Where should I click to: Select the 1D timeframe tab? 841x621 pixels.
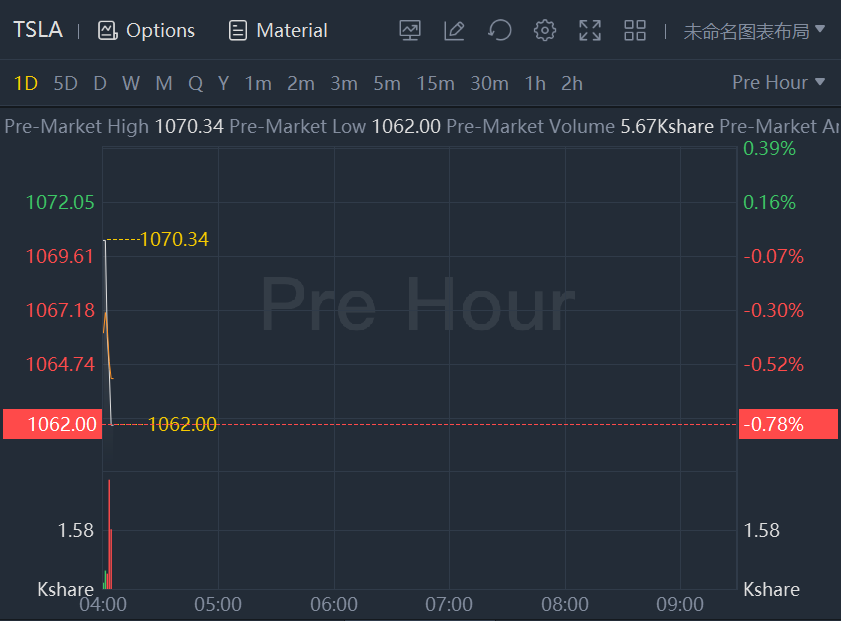tap(26, 83)
